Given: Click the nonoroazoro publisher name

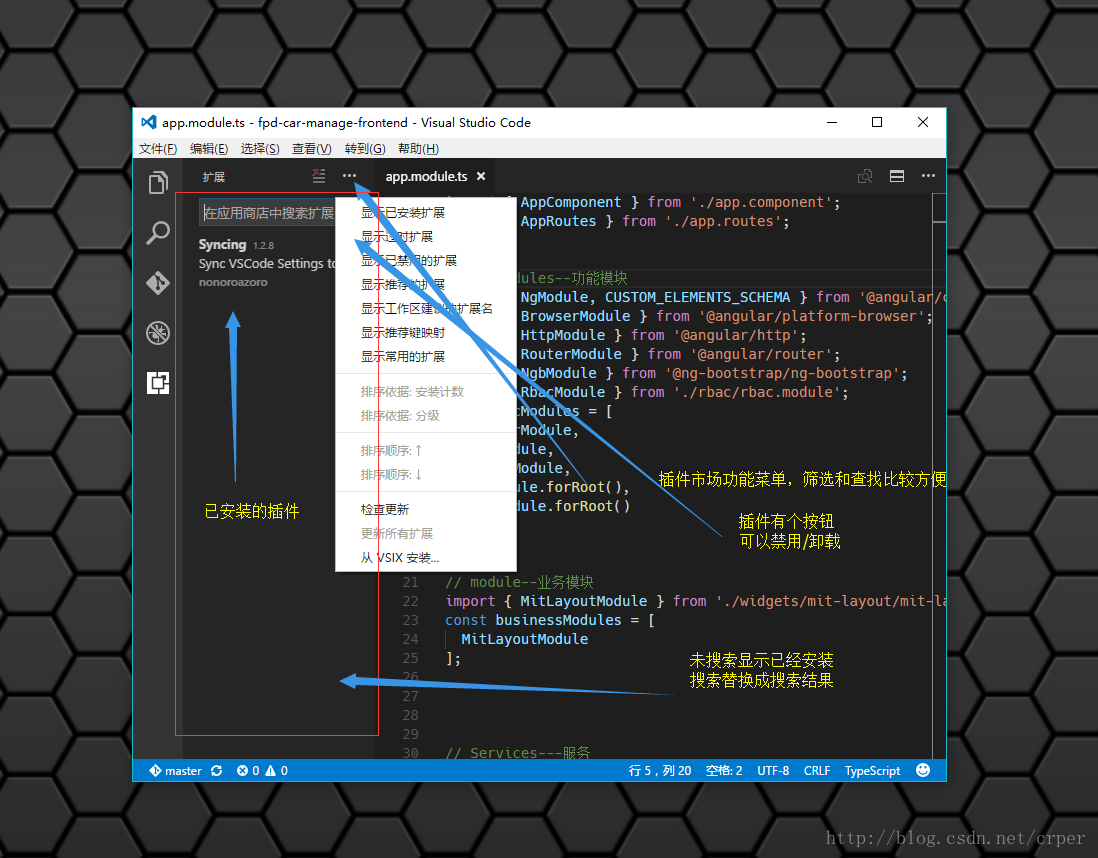Looking at the screenshot, I should (233, 282).
